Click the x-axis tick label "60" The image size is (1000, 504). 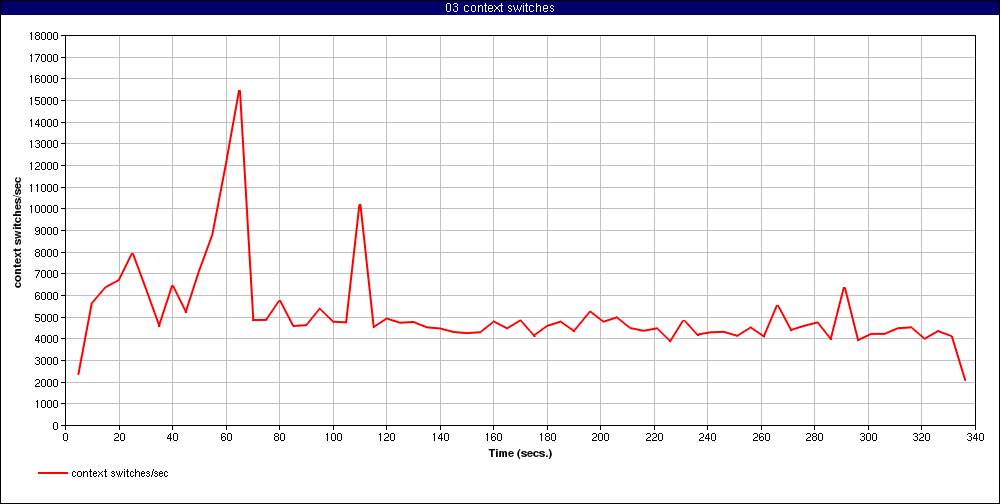pyautogui.click(x=226, y=437)
